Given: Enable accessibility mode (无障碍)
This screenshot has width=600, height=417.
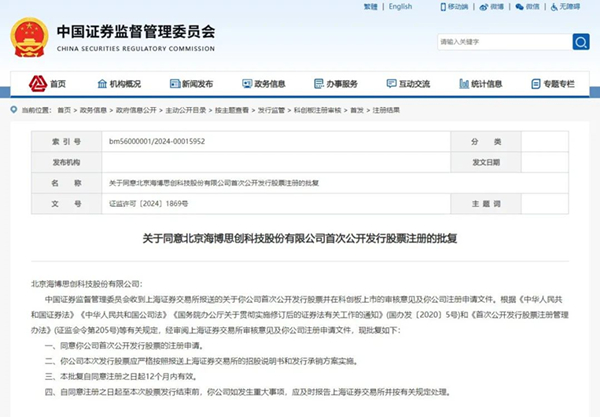Looking at the screenshot, I should point(570,7).
